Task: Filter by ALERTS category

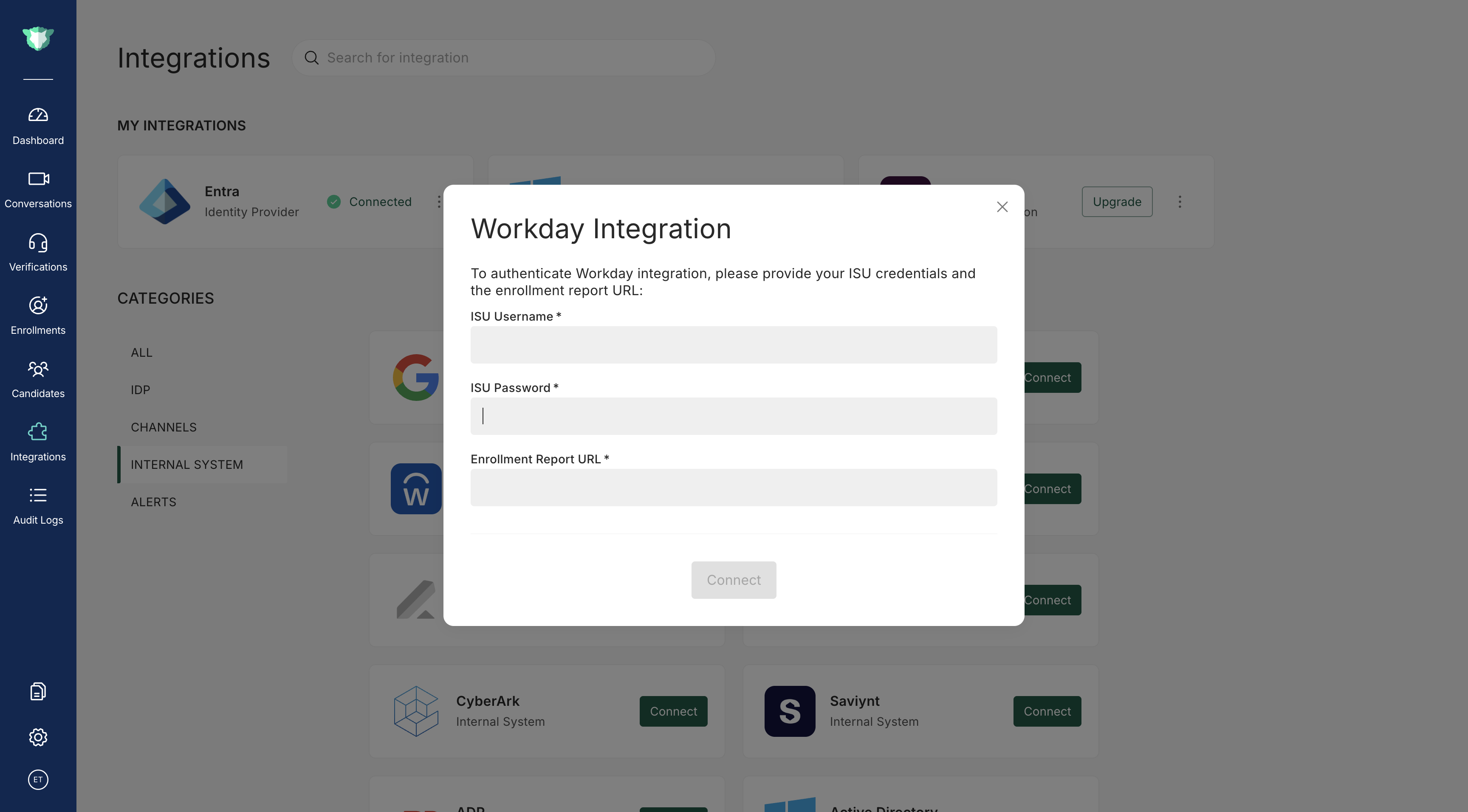Action: click(x=153, y=502)
